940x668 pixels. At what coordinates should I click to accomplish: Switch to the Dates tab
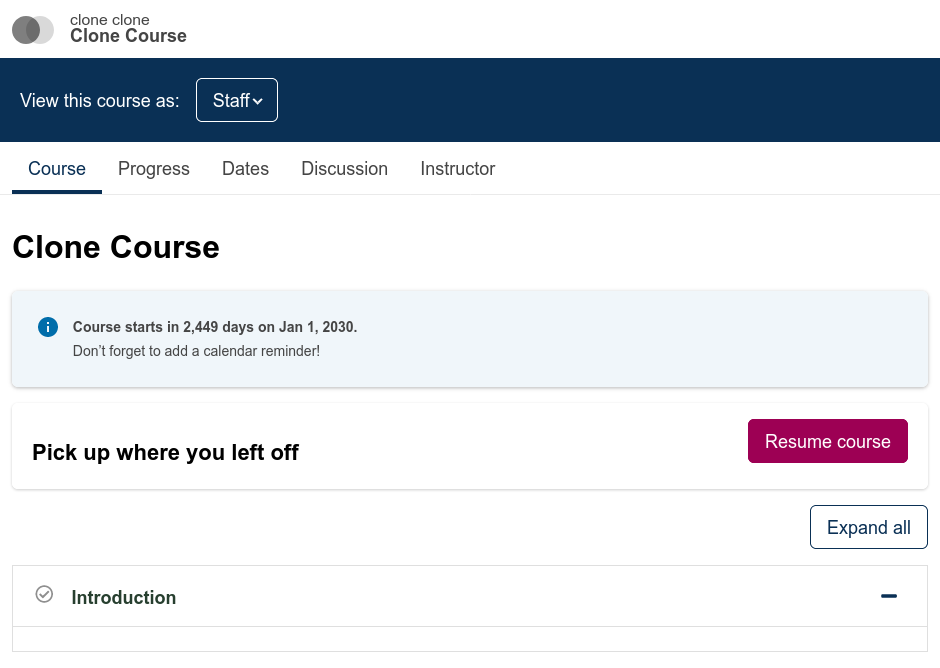click(245, 168)
